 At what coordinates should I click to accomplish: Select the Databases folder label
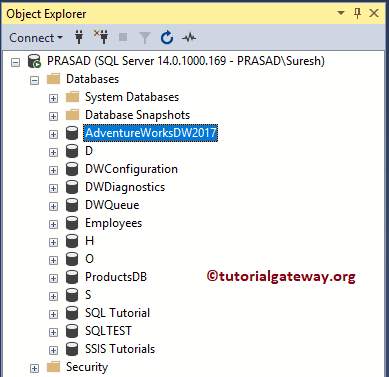tap(92, 79)
